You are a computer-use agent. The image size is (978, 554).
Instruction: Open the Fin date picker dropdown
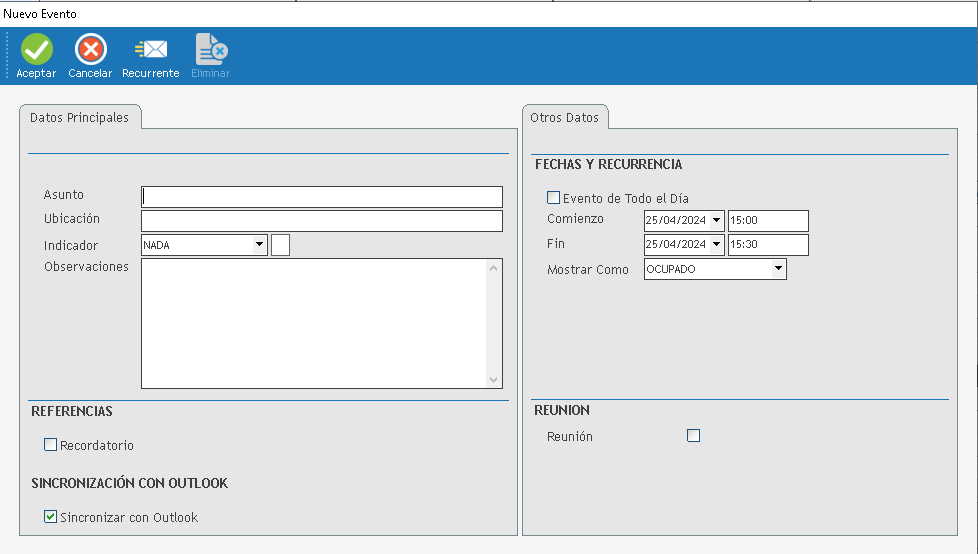(716, 245)
